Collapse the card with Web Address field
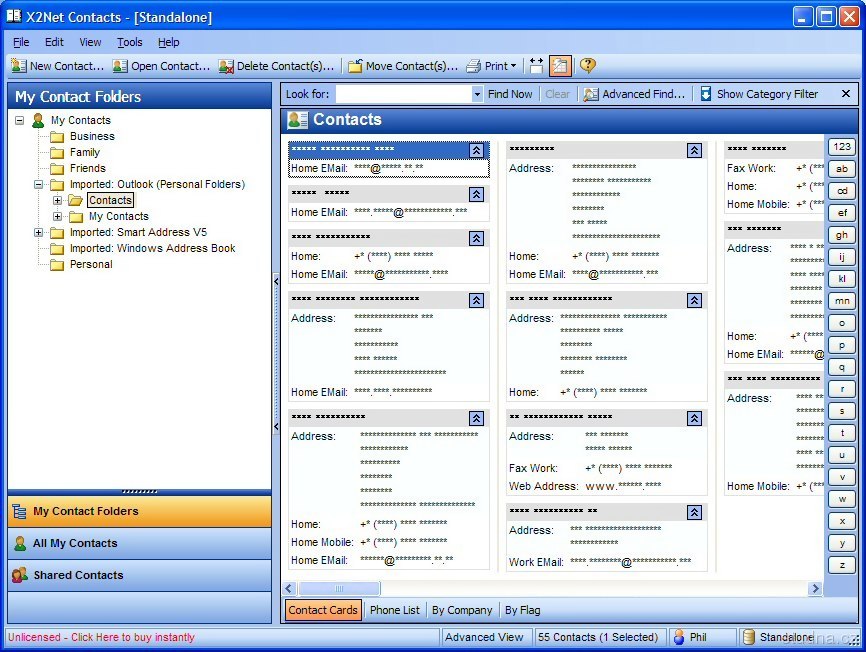The image size is (866, 652). pyautogui.click(x=694, y=418)
